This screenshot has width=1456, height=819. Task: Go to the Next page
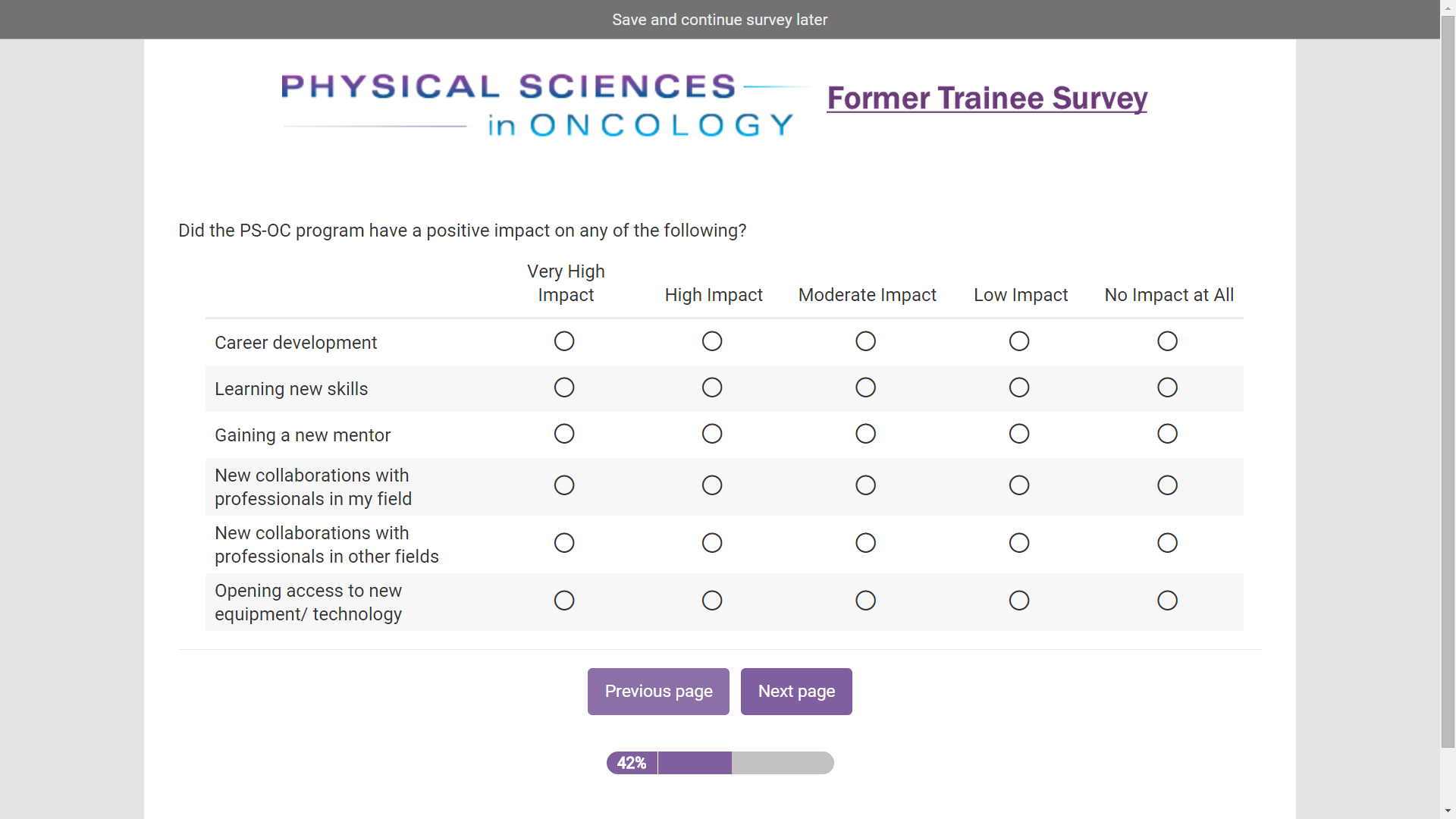point(796,692)
